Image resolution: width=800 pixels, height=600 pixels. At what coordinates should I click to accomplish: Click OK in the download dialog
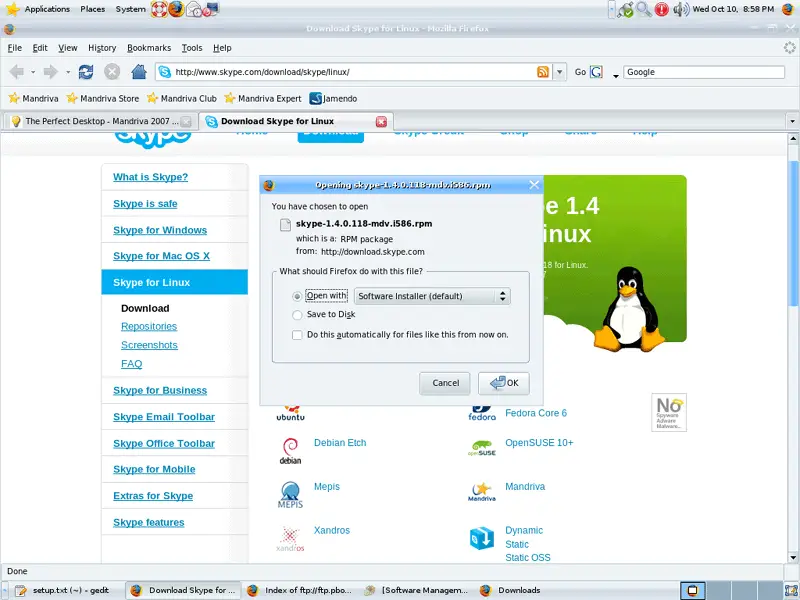pyautogui.click(x=504, y=383)
